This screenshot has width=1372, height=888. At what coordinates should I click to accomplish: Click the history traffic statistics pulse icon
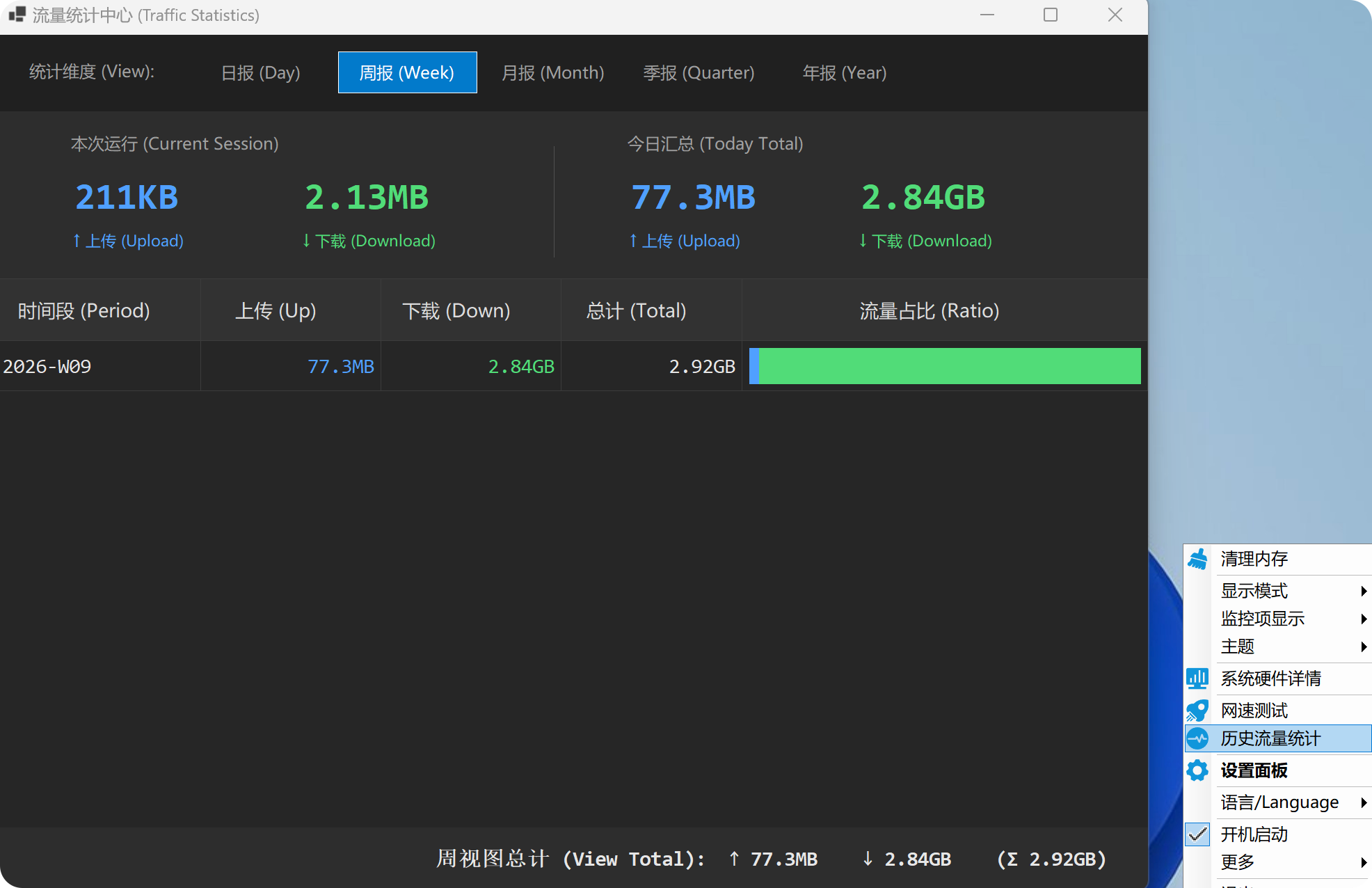1197,738
